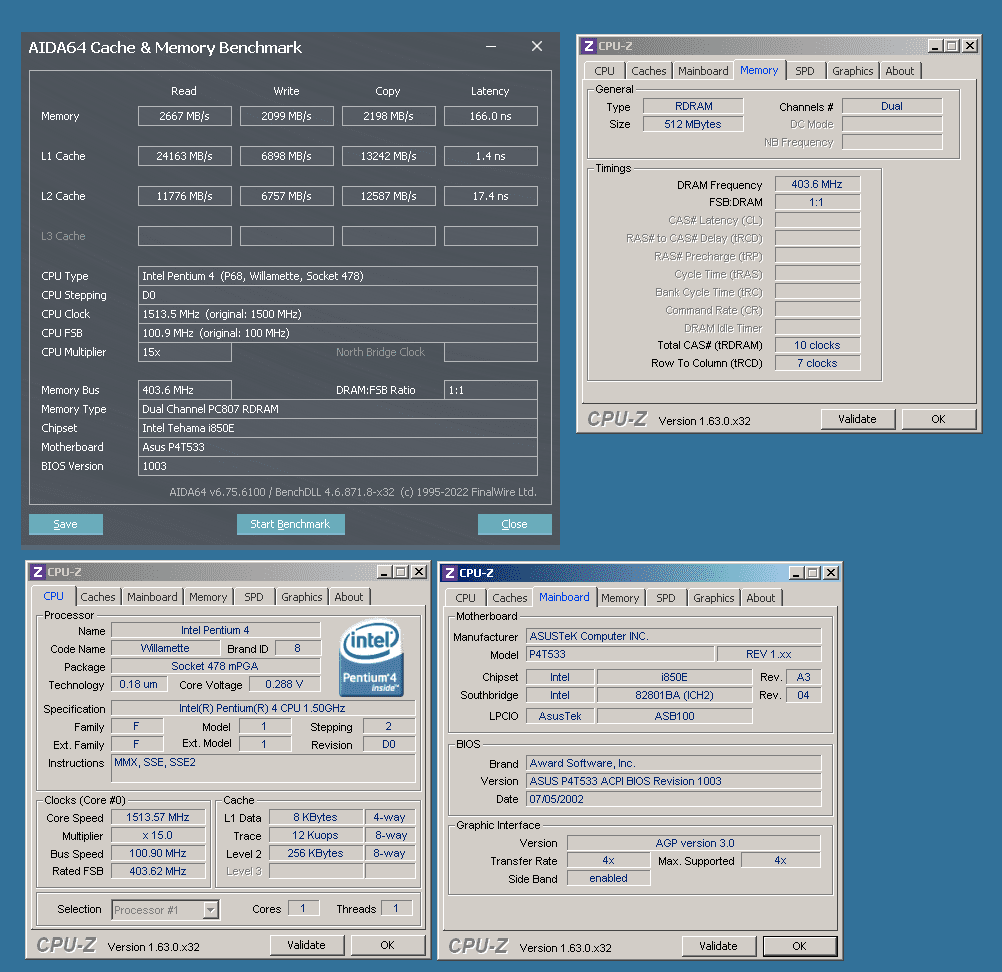
Task: Click the CPU-Z memory Type value 'RDRAM'
Action: click(x=693, y=106)
